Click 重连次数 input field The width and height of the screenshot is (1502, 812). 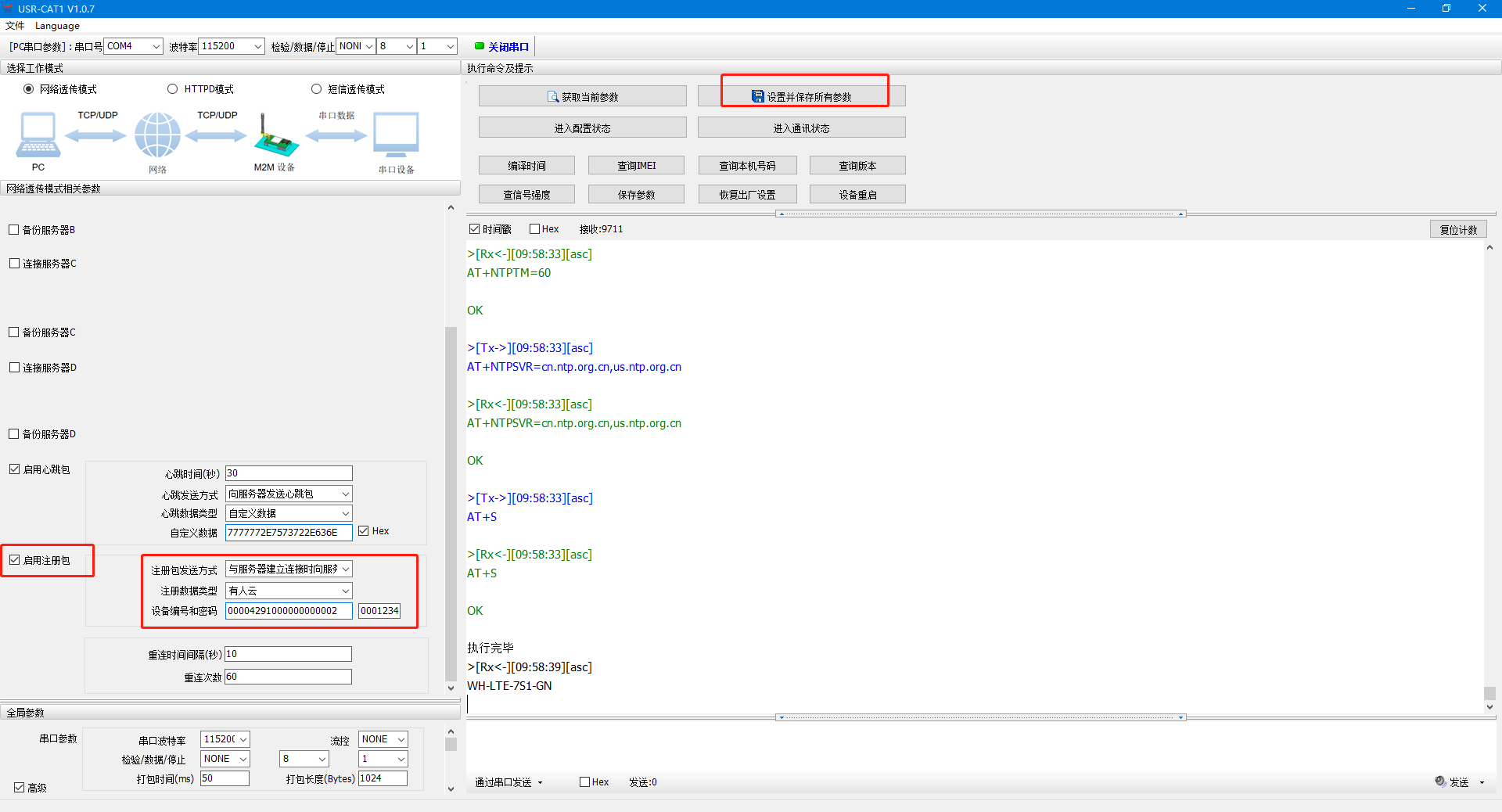288,677
